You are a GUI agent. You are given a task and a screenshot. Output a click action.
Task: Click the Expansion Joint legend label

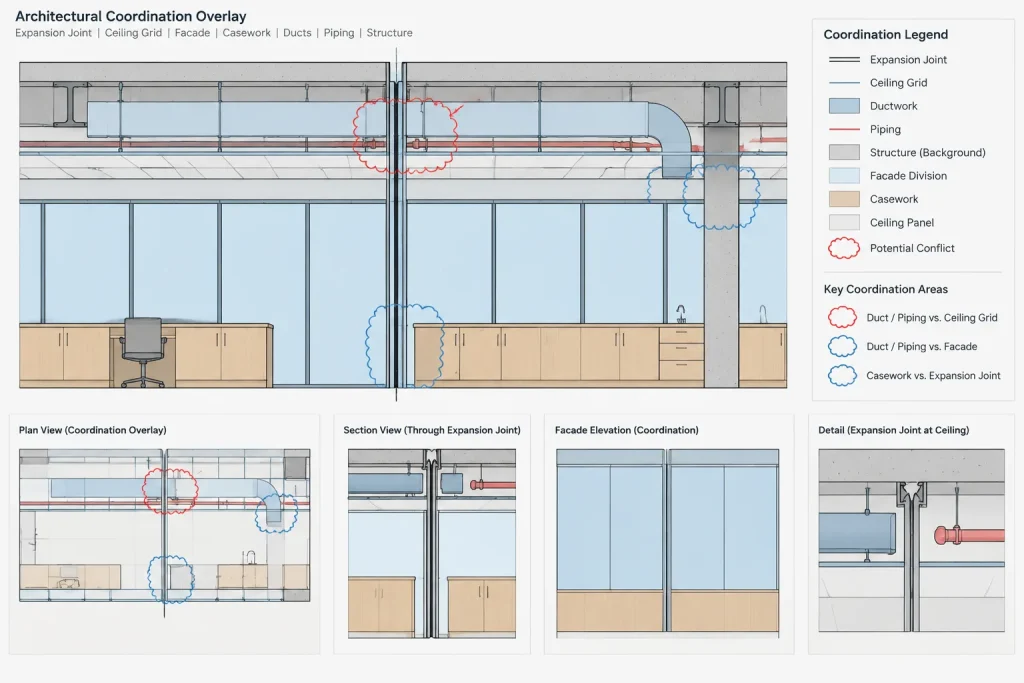point(908,59)
